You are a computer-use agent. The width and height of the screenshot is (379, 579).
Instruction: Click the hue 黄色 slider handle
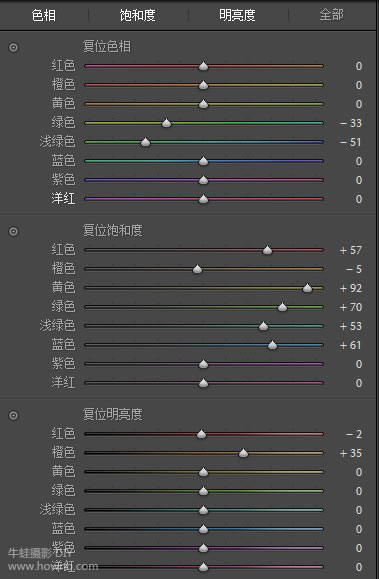click(204, 105)
